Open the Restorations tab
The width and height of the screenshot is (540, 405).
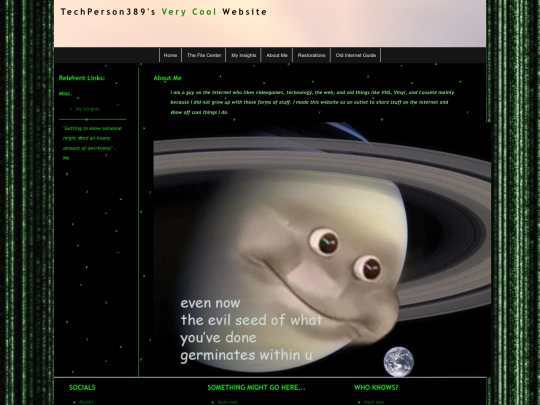coord(311,55)
